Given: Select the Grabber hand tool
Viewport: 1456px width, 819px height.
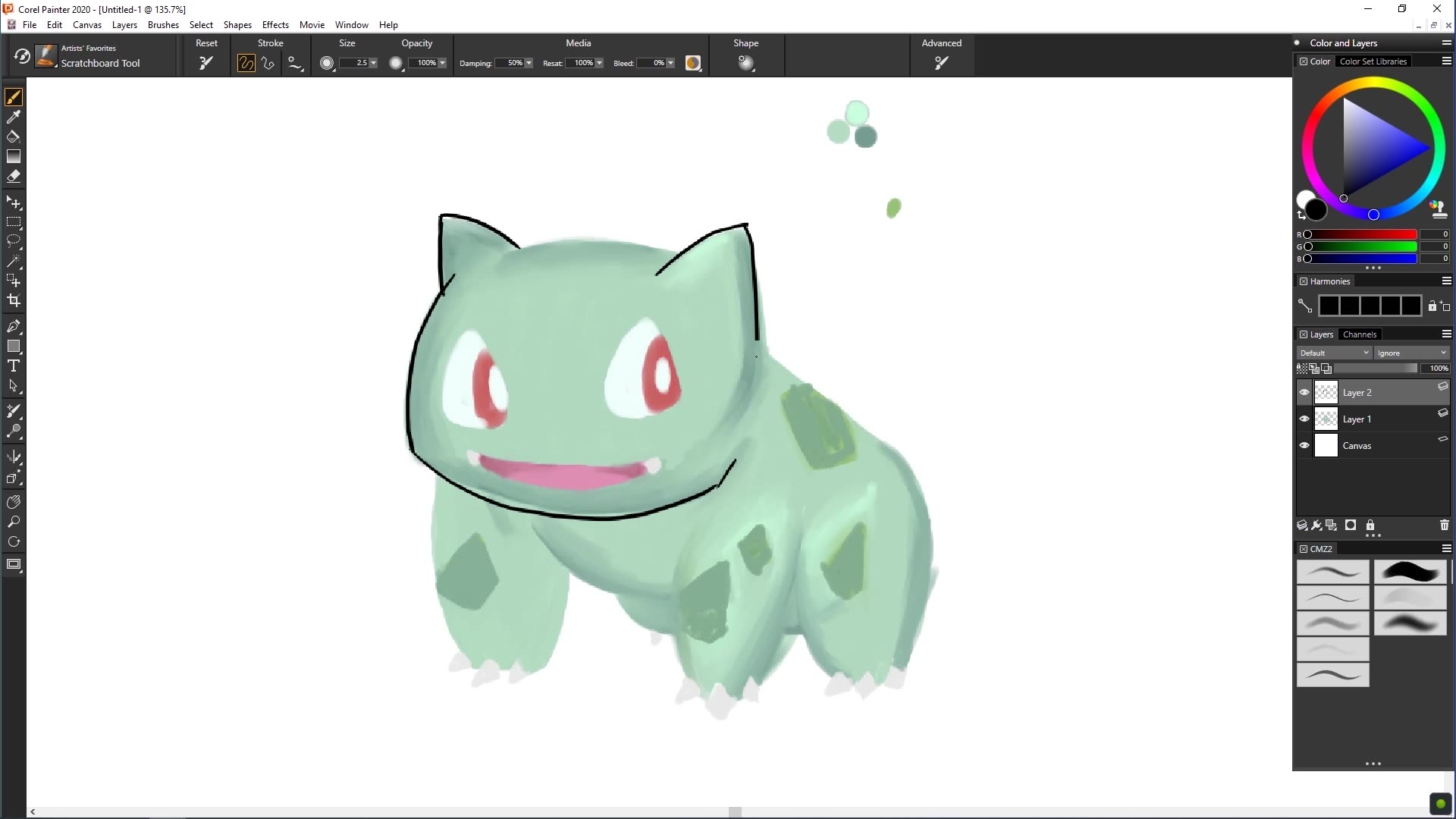Looking at the screenshot, I should point(14,500).
